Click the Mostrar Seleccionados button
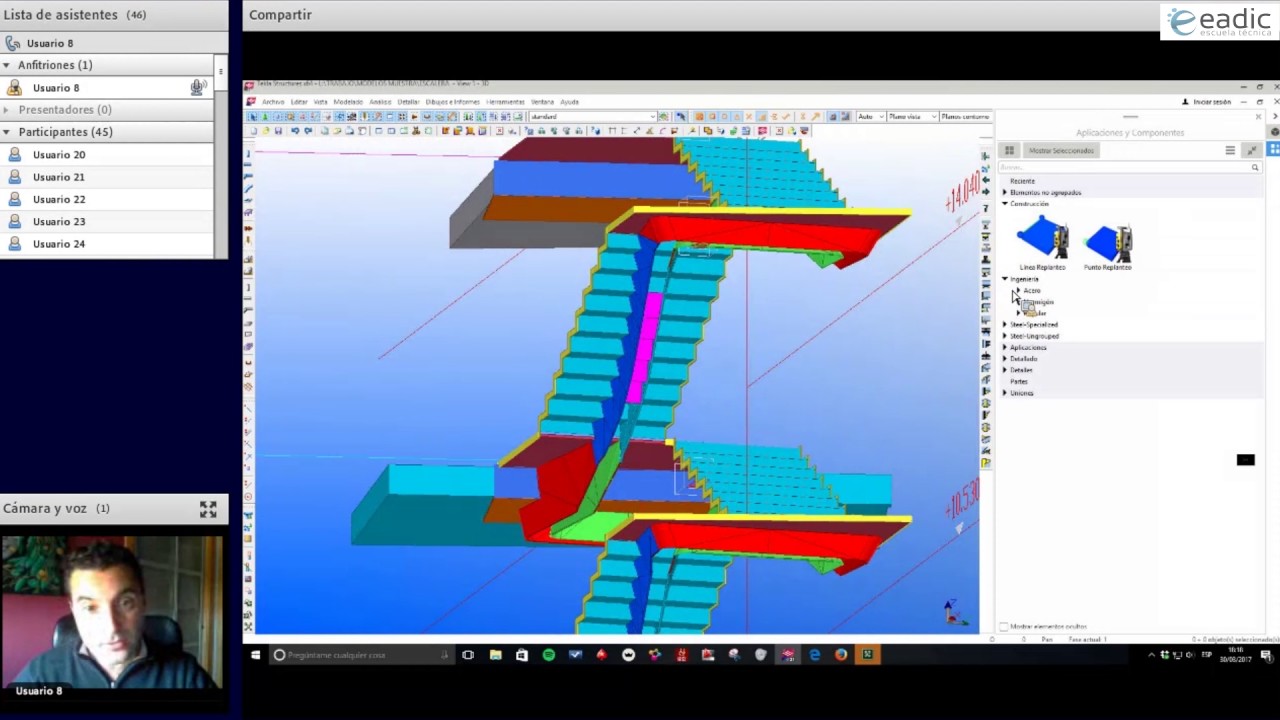The height and width of the screenshot is (720, 1280). tap(1061, 150)
